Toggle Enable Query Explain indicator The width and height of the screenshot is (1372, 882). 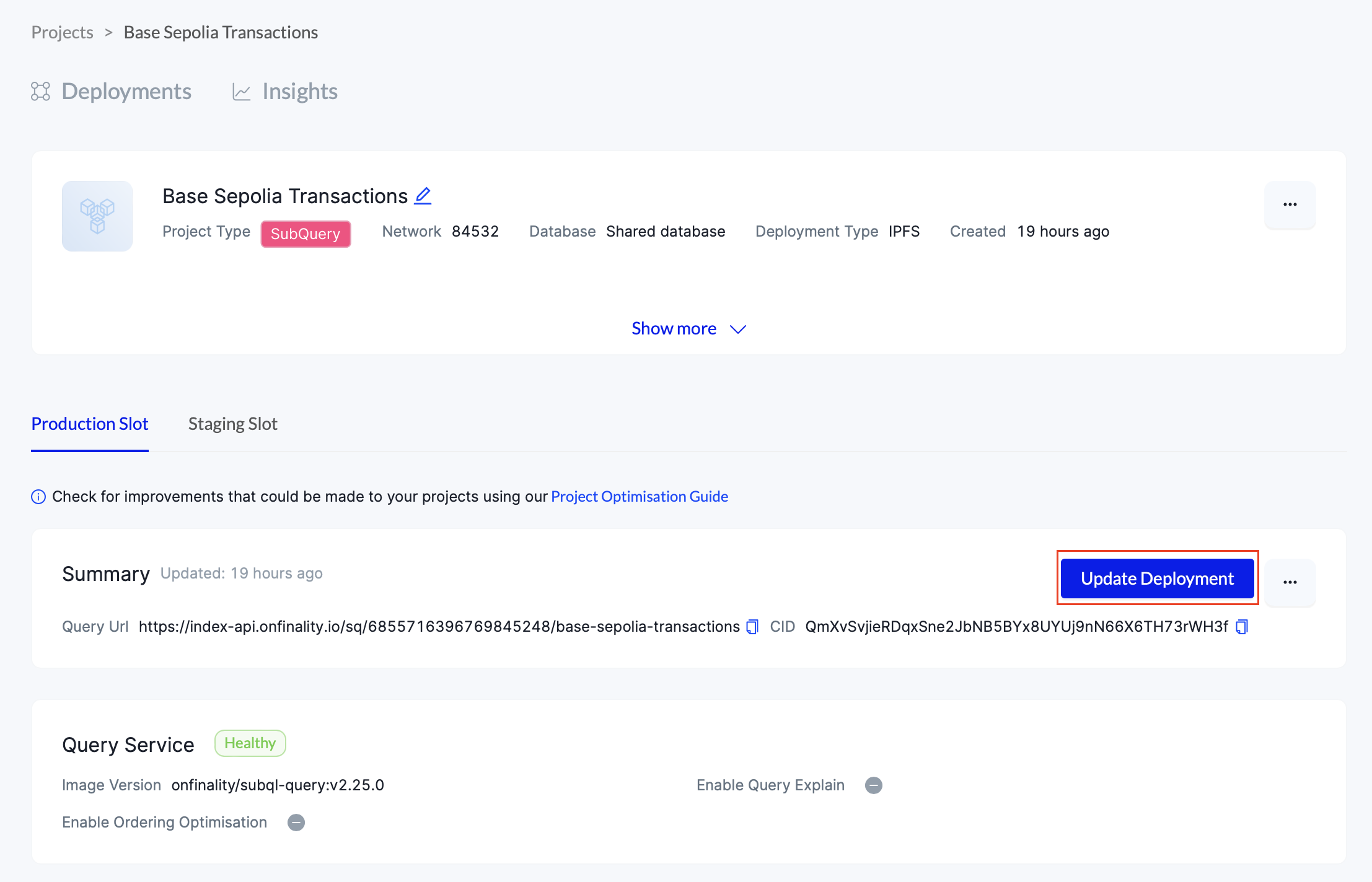pyautogui.click(x=873, y=785)
